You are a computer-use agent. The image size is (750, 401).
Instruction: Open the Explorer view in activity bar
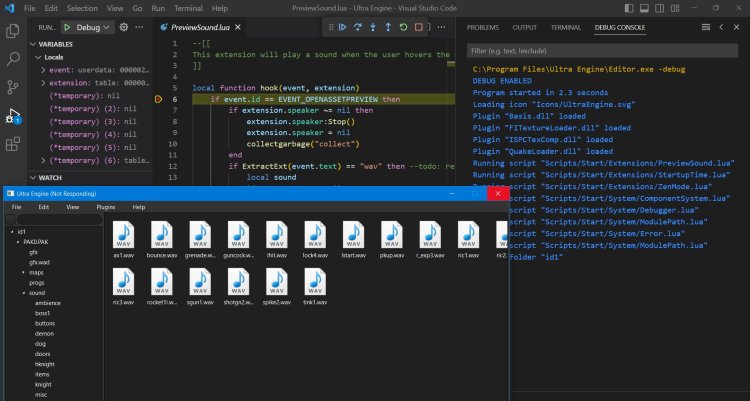pyautogui.click(x=13, y=31)
